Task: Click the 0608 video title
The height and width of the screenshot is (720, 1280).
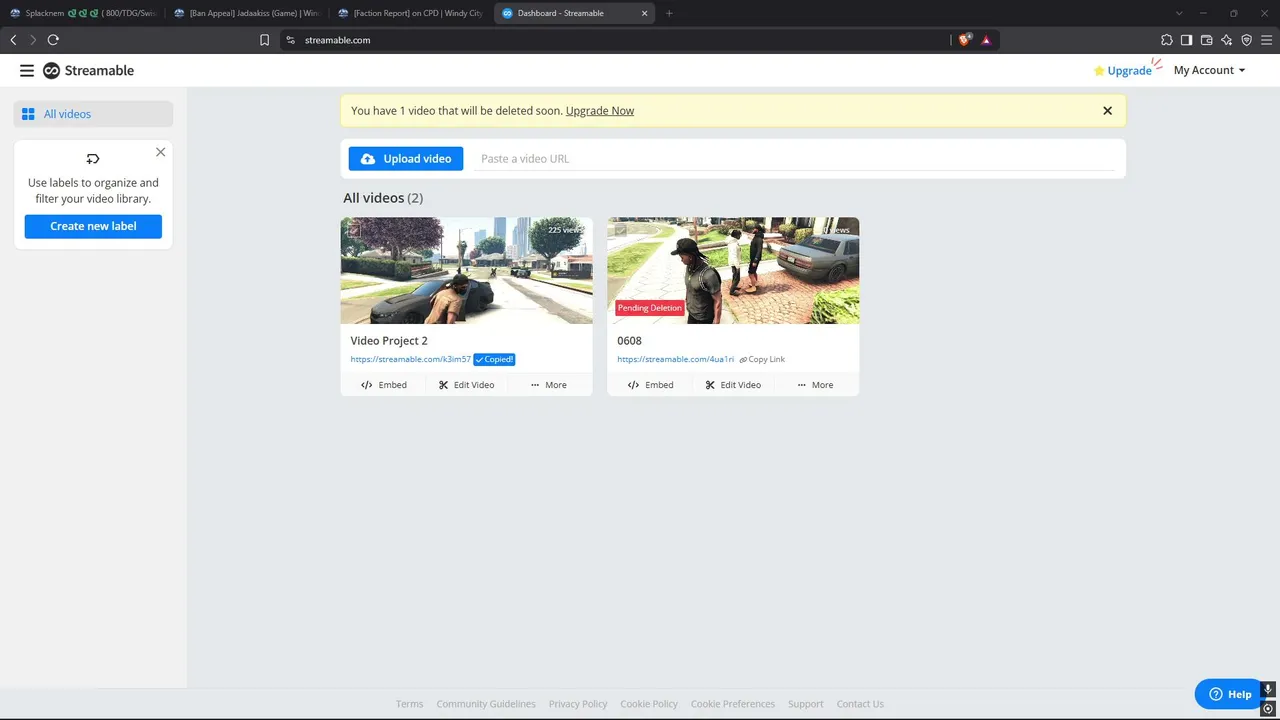Action: 629,341
